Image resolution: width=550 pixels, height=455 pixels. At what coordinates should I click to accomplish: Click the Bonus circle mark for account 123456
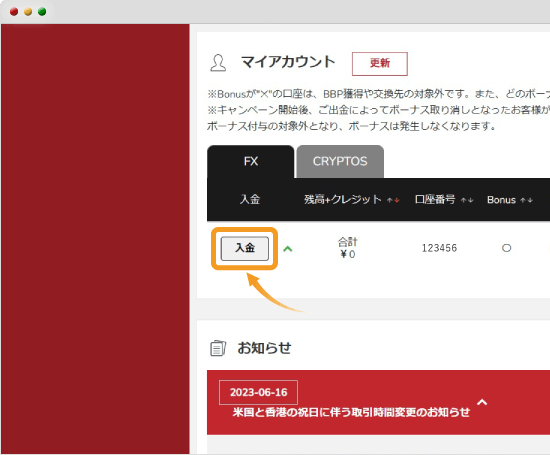(x=506, y=248)
